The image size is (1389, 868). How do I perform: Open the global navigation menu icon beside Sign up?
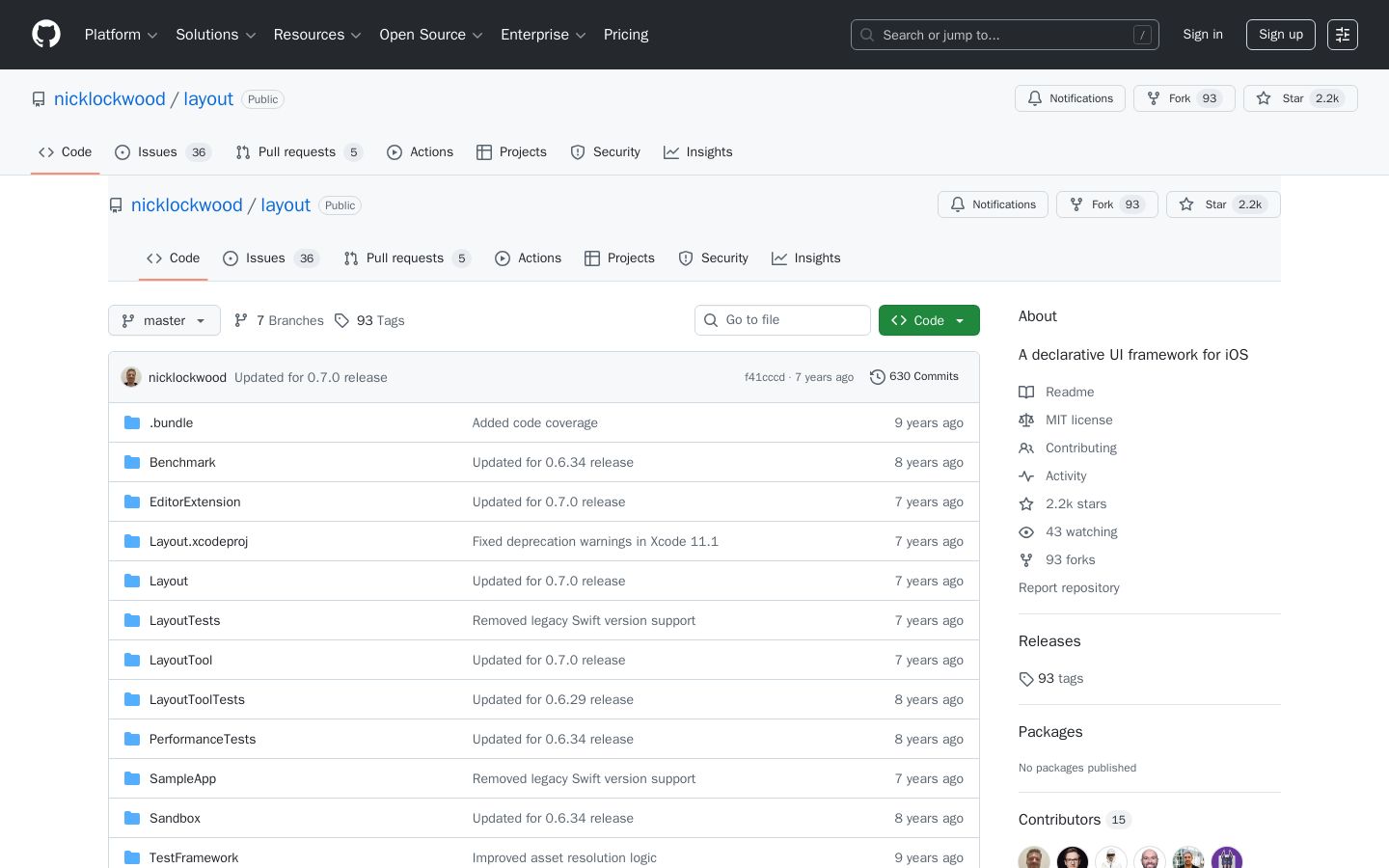click(1343, 35)
